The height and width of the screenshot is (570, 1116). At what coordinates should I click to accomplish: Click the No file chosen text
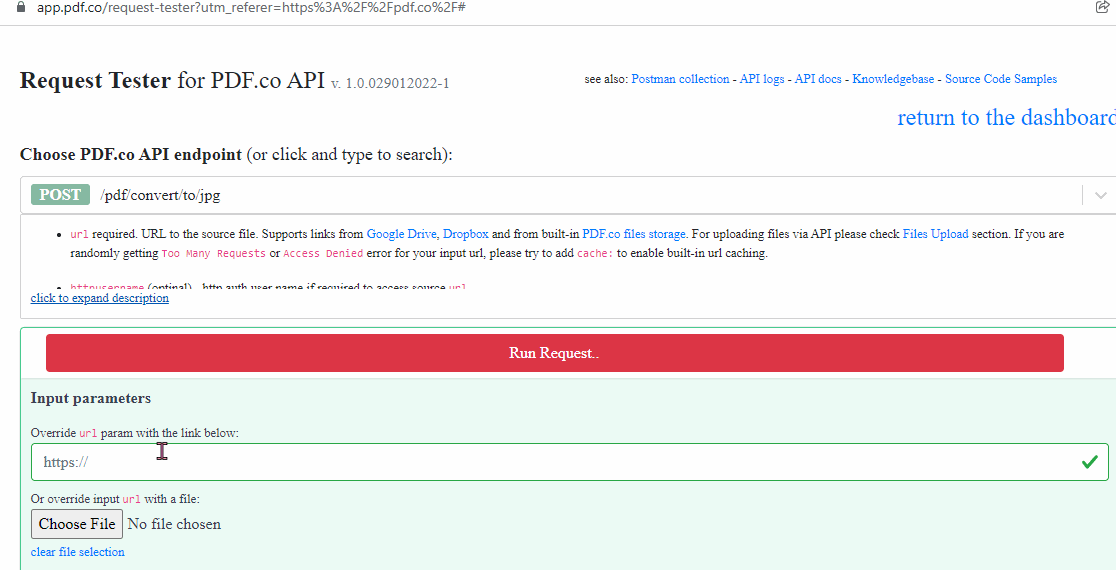click(174, 524)
